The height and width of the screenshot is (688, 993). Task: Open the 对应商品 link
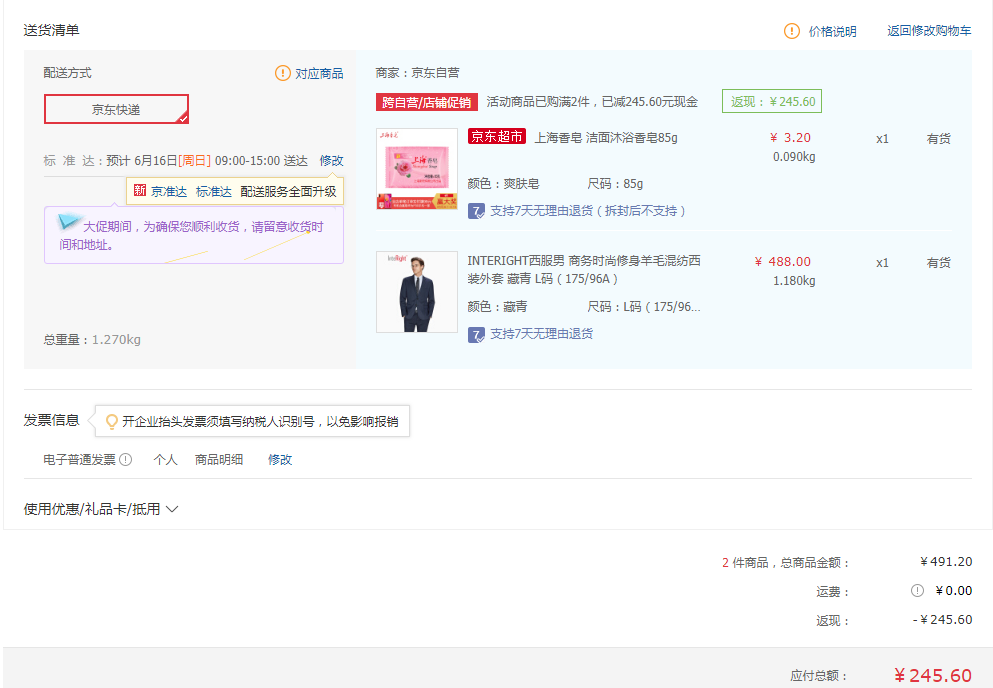319,73
